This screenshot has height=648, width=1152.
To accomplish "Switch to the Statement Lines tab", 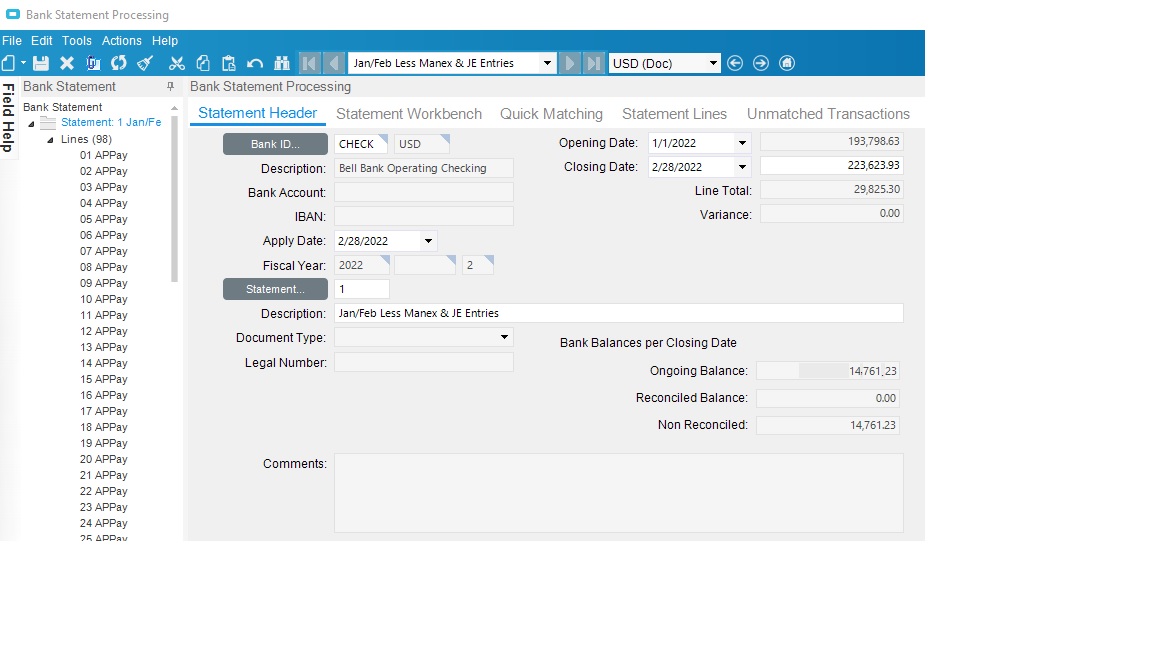I will pos(674,114).
